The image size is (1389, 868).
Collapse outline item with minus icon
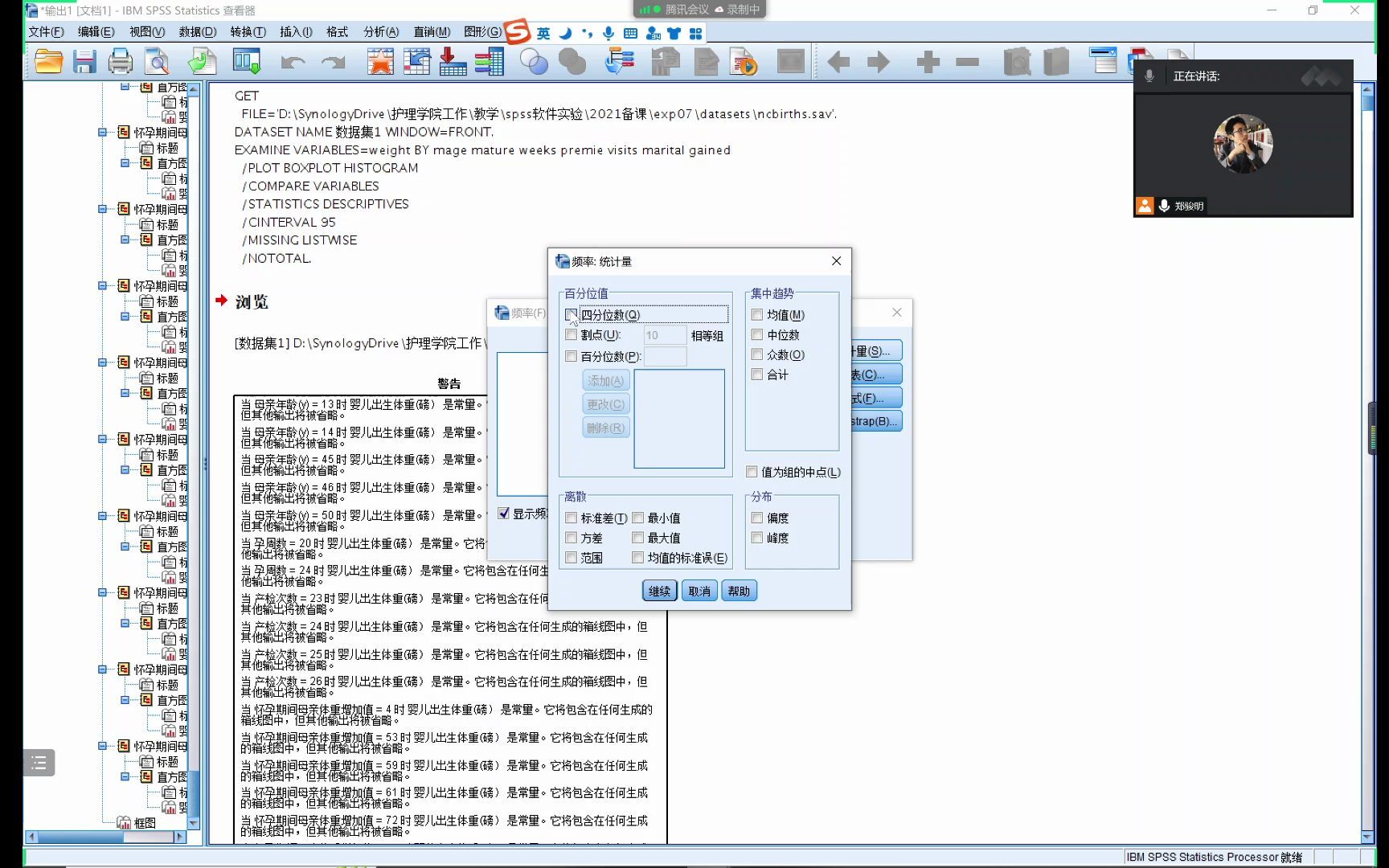click(x=968, y=62)
